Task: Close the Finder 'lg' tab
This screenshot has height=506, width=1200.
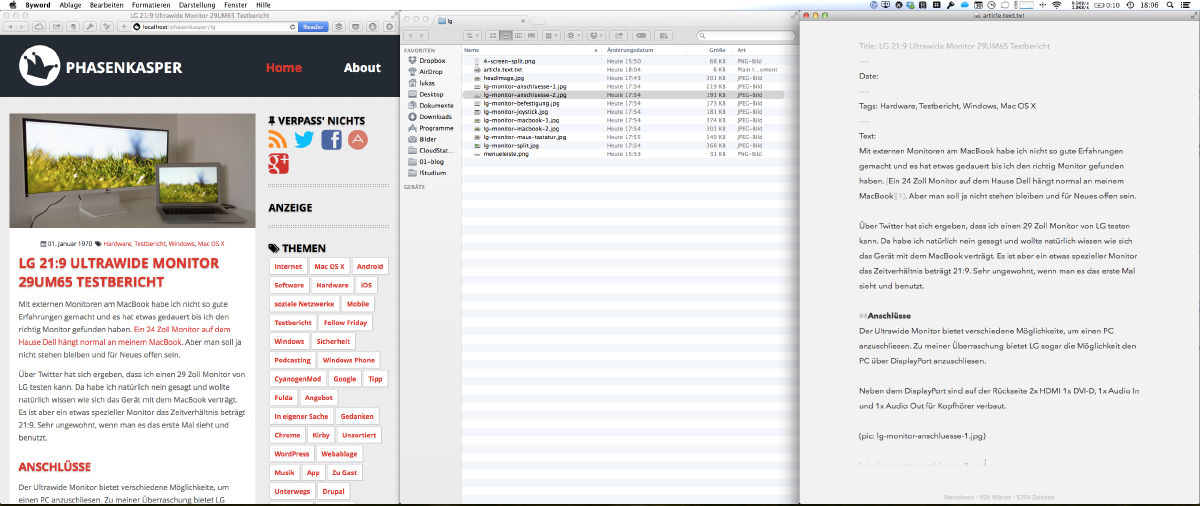Action: click(523, 21)
